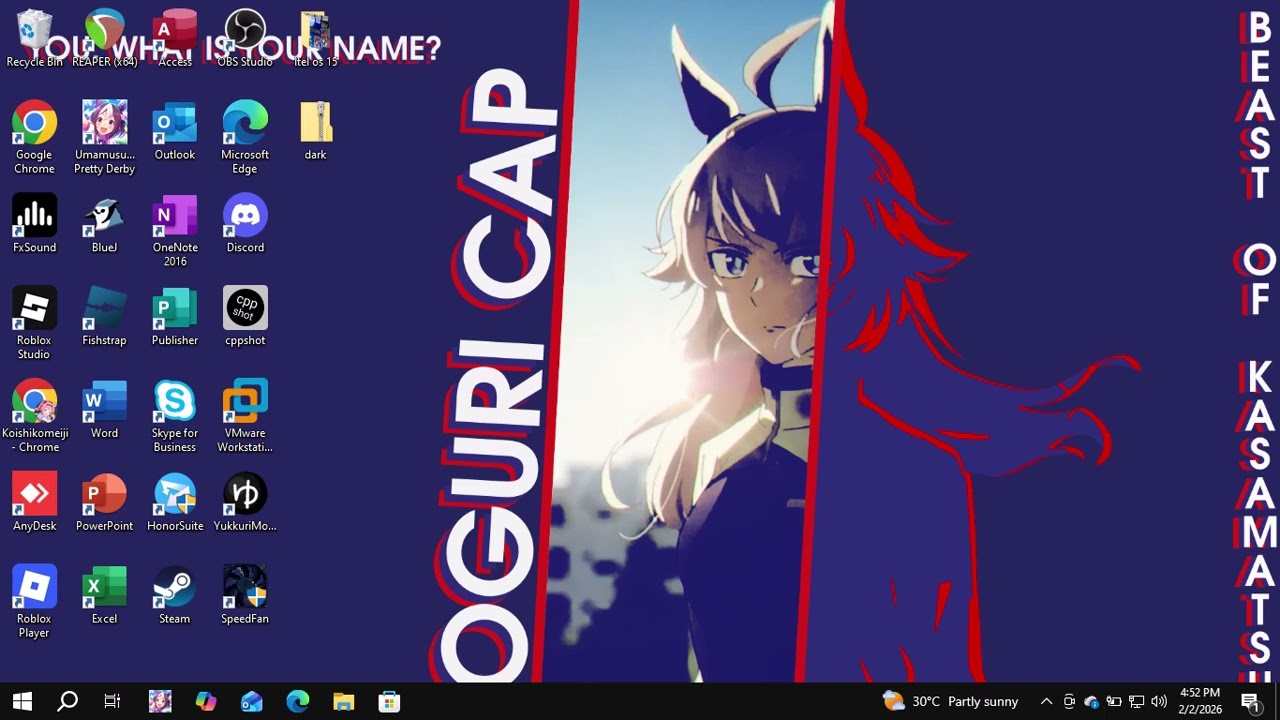The image size is (1280, 720).
Task: Select the Microsoft Edge desktop shortcut
Action: point(245,137)
